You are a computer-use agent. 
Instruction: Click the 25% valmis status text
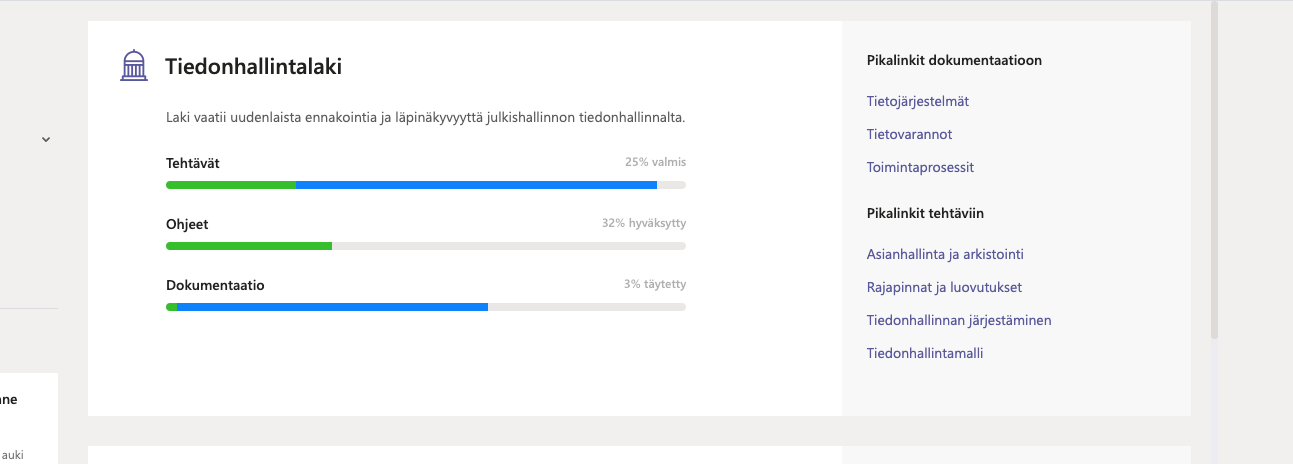[x=655, y=162]
